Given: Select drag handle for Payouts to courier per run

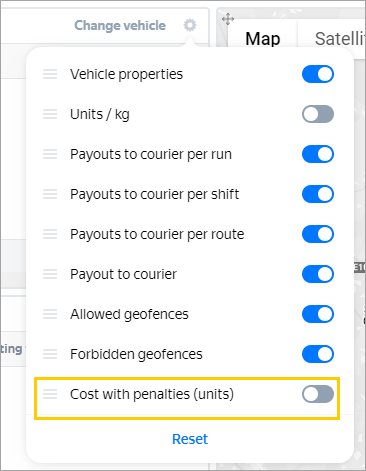Looking at the screenshot, I should (x=50, y=154).
